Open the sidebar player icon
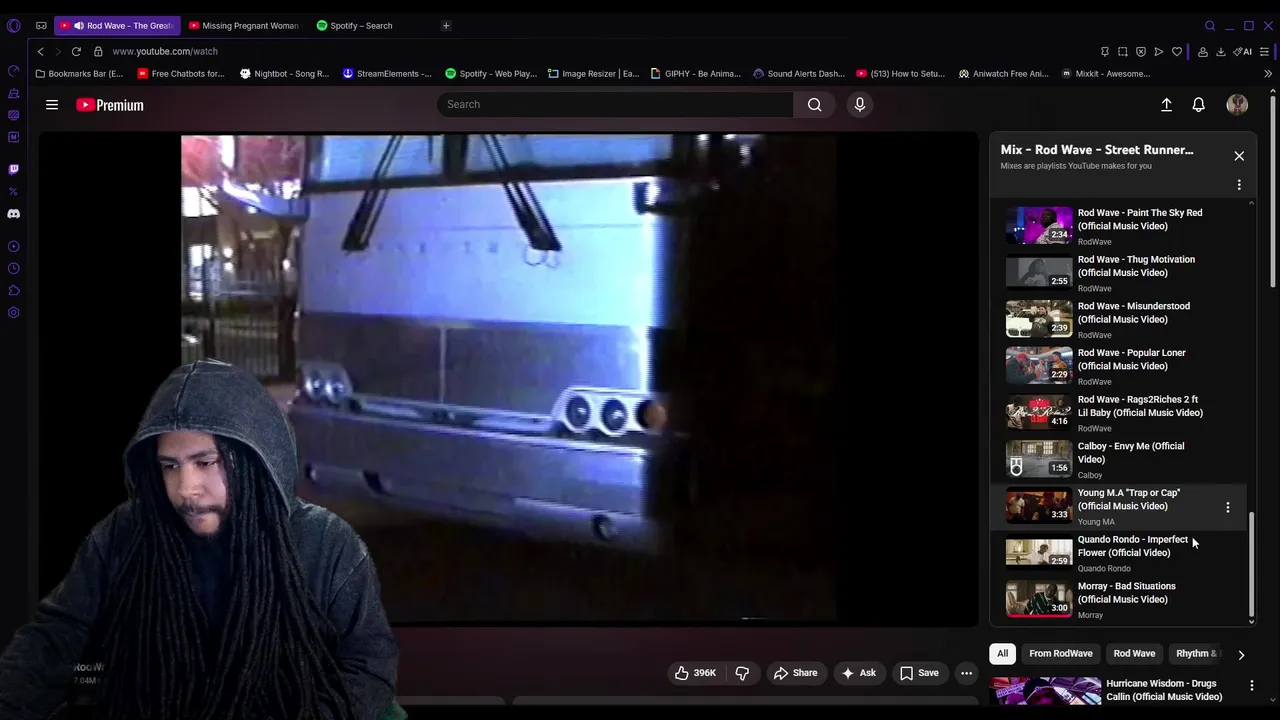This screenshot has height=720, width=1280. (x=13, y=246)
